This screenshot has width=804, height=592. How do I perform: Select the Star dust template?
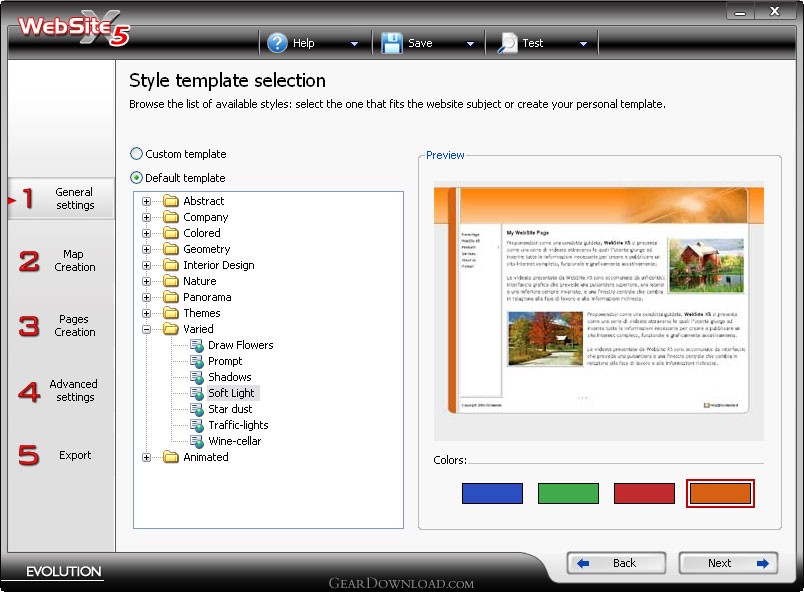tap(230, 409)
